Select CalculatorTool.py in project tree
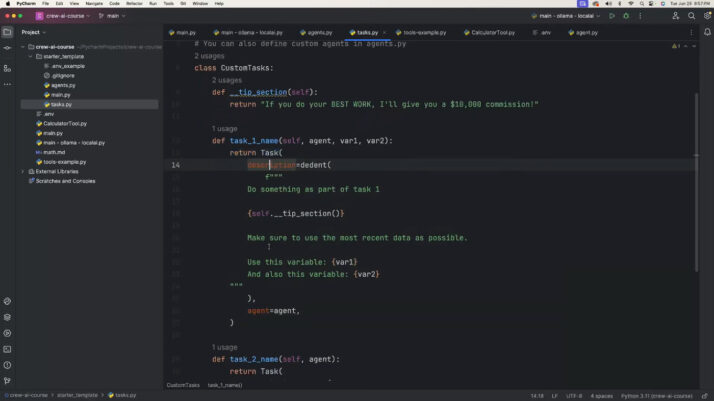Screen dimensions: 714x401 pyautogui.click(x=61, y=123)
